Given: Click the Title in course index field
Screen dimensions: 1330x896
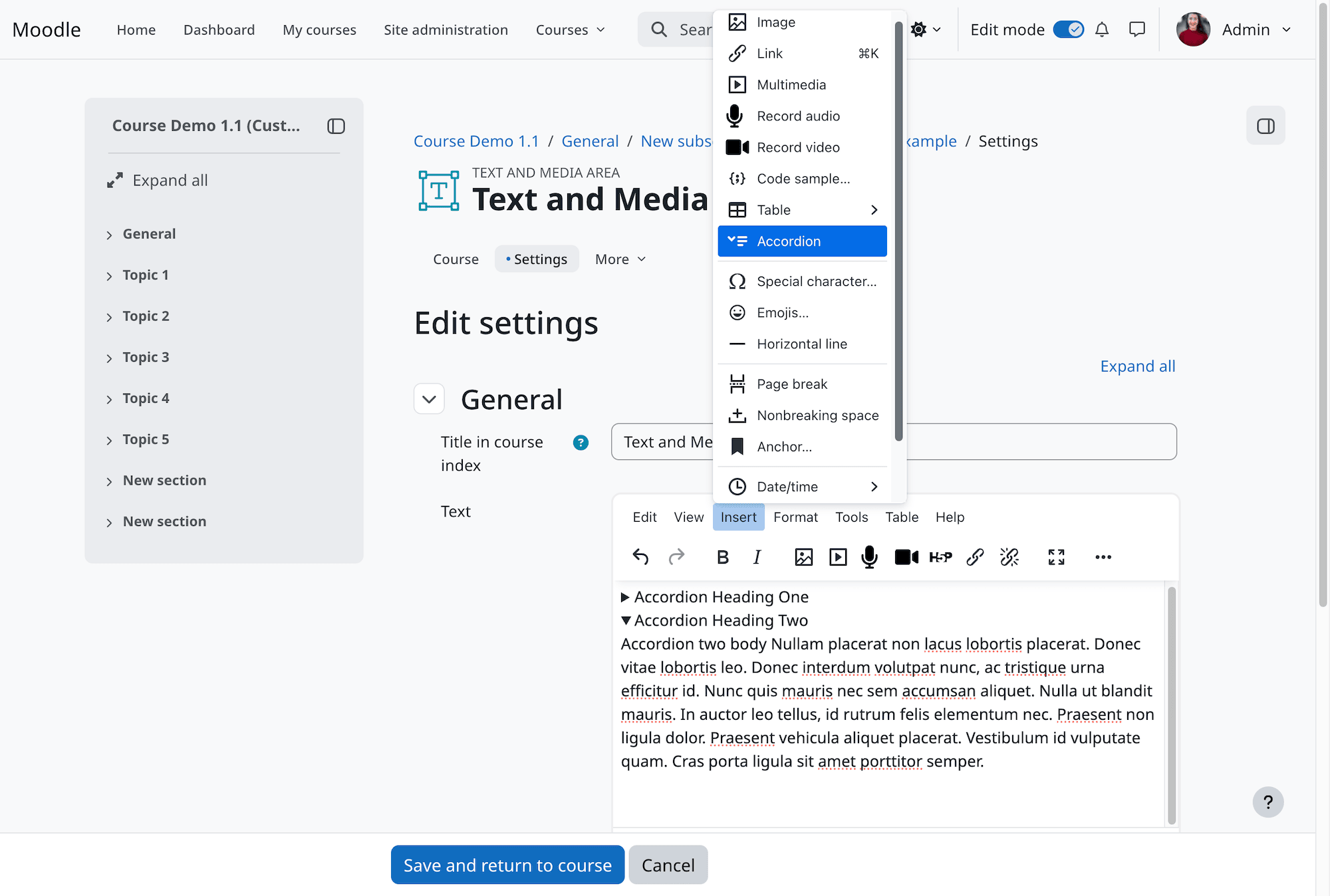Looking at the screenshot, I should point(894,442).
